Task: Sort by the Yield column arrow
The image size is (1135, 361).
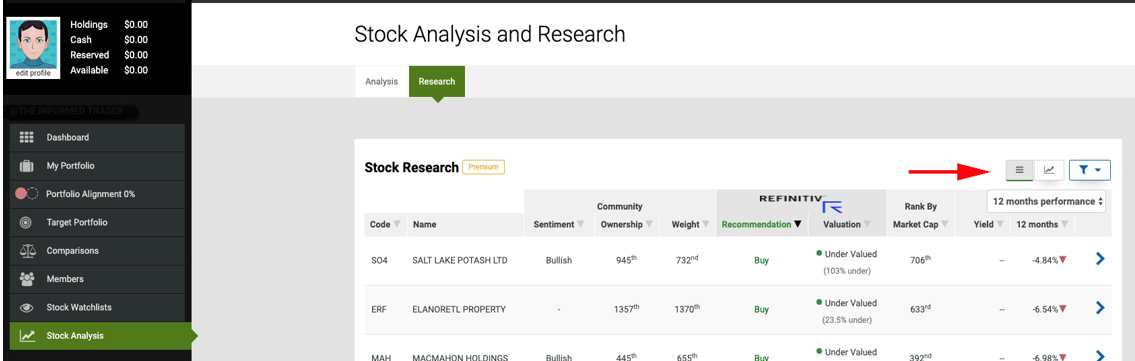Action: tap(1000, 225)
